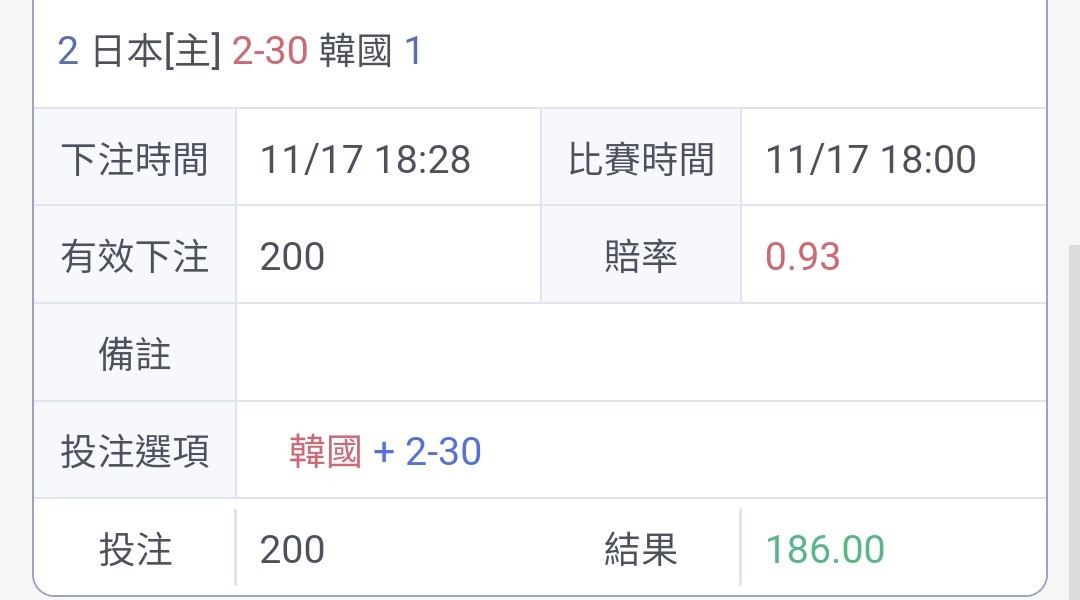Click the bet time value 11/17 18:28
This screenshot has width=1080, height=600.
pos(365,159)
